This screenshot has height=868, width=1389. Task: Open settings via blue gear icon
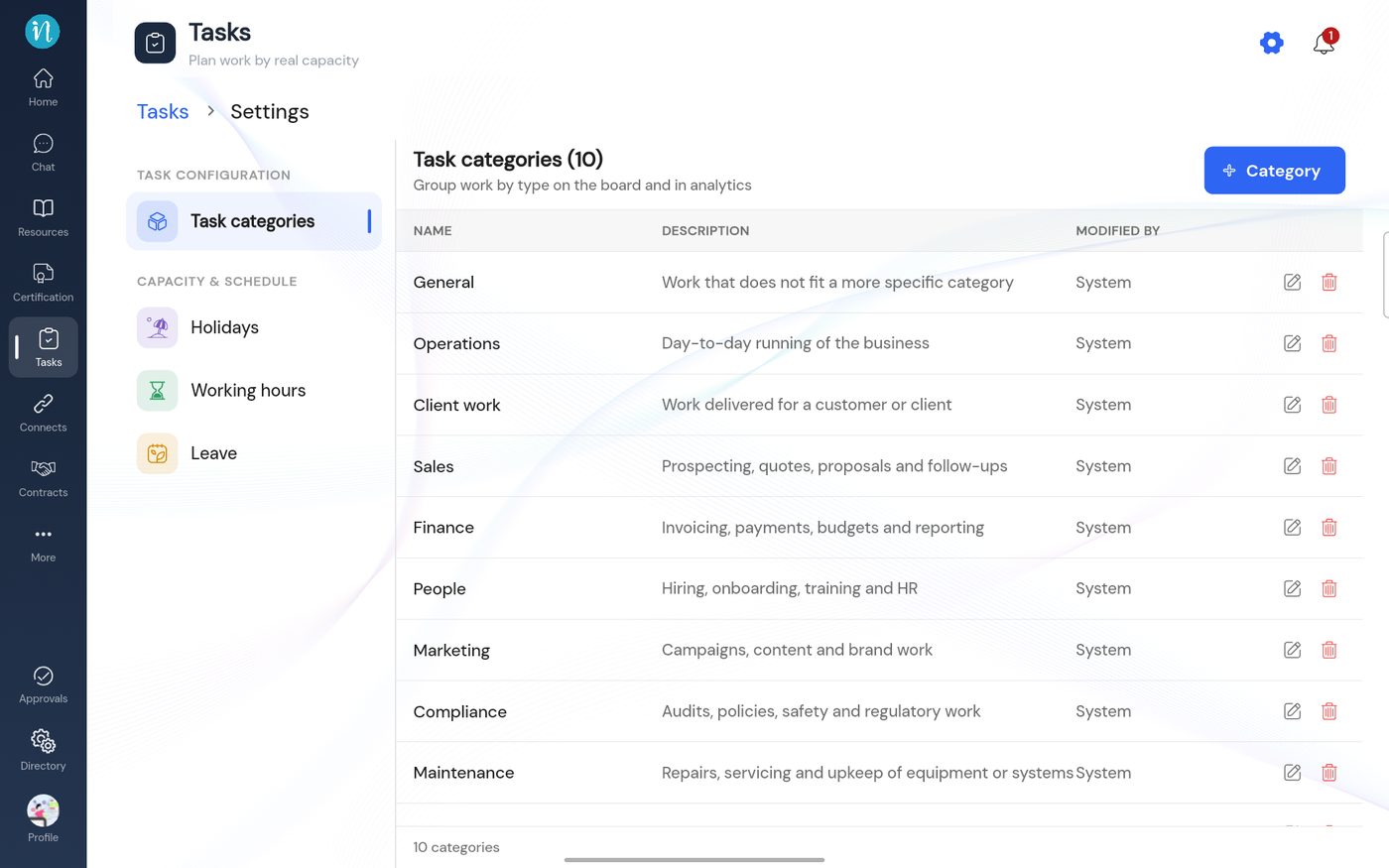[x=1271, y=43]
